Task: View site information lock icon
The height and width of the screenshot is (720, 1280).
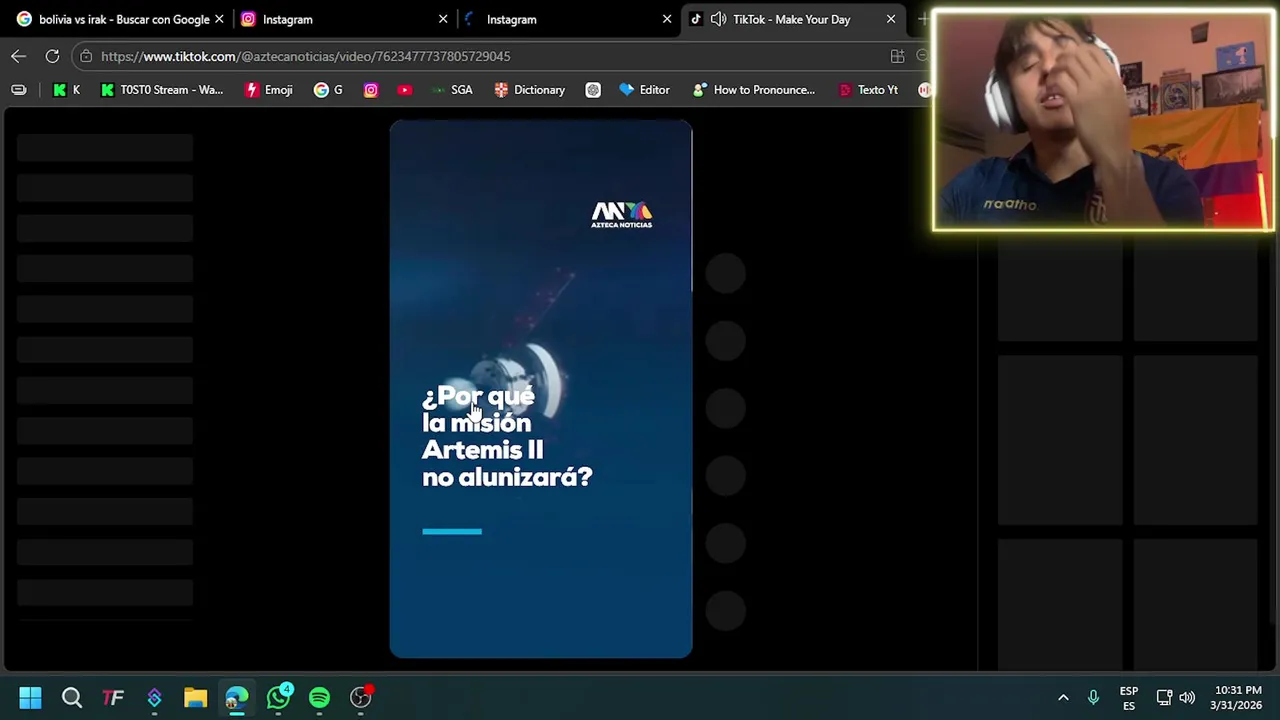Action: click(86, 56)
